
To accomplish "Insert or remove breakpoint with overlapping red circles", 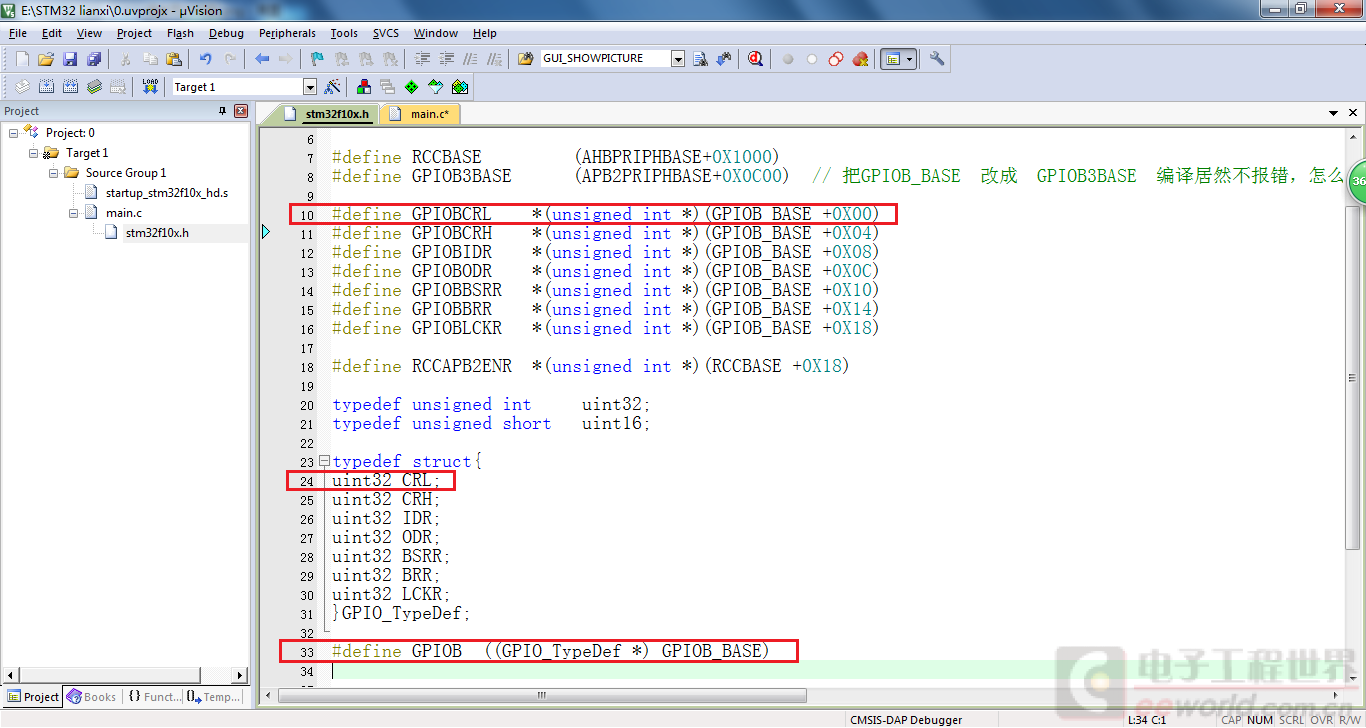I will (x=836, y=59).
